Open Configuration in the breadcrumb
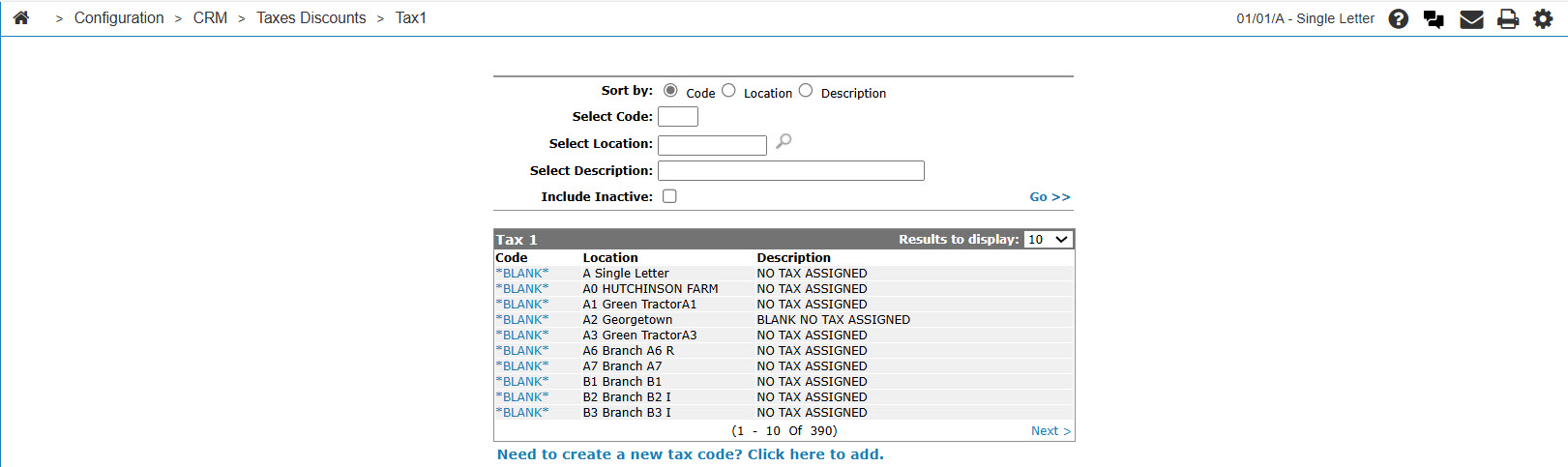Viewport: 1568px width, 467px height. coord(119,18)
